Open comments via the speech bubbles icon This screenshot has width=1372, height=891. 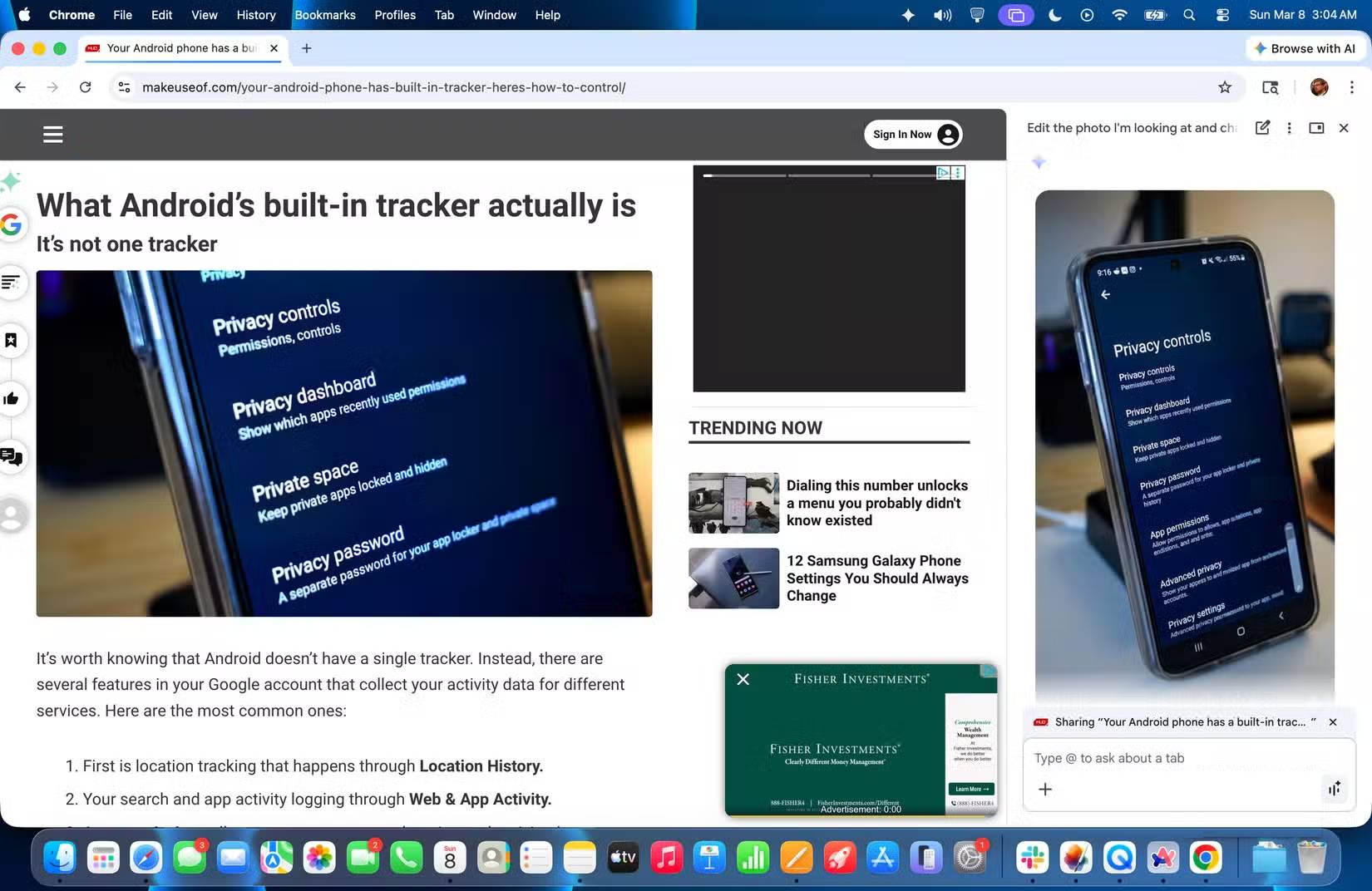click(x=12, y=456)
